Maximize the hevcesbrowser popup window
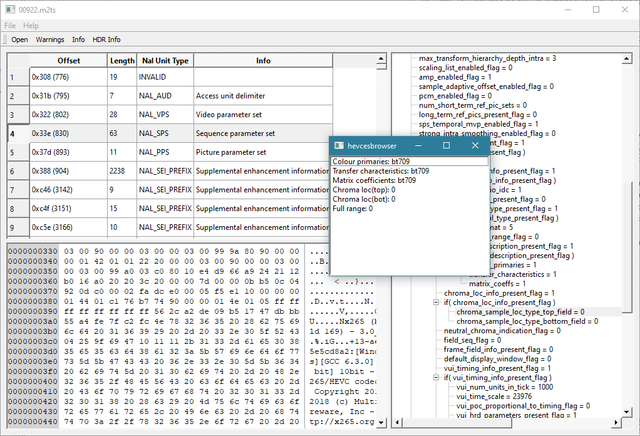The width and height of the screenshot is (640, 436). coord(446,145)
